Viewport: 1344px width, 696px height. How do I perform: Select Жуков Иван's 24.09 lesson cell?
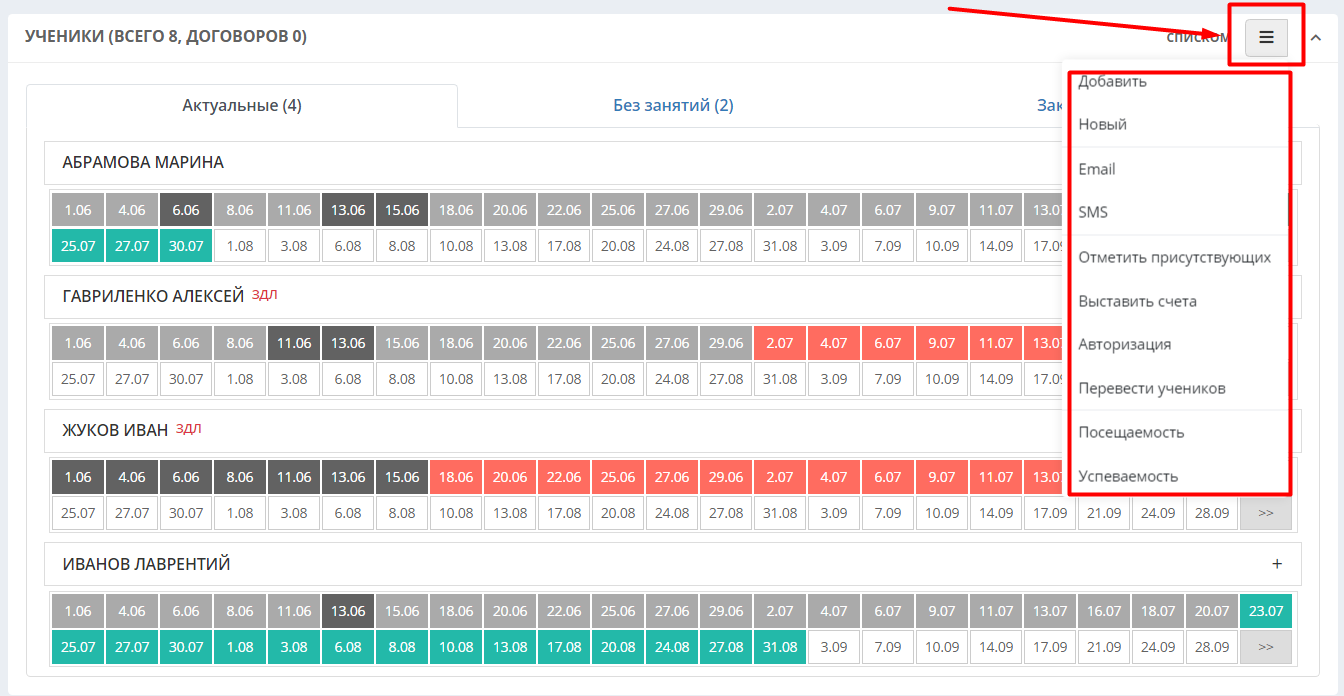[x=1158, y=513]
